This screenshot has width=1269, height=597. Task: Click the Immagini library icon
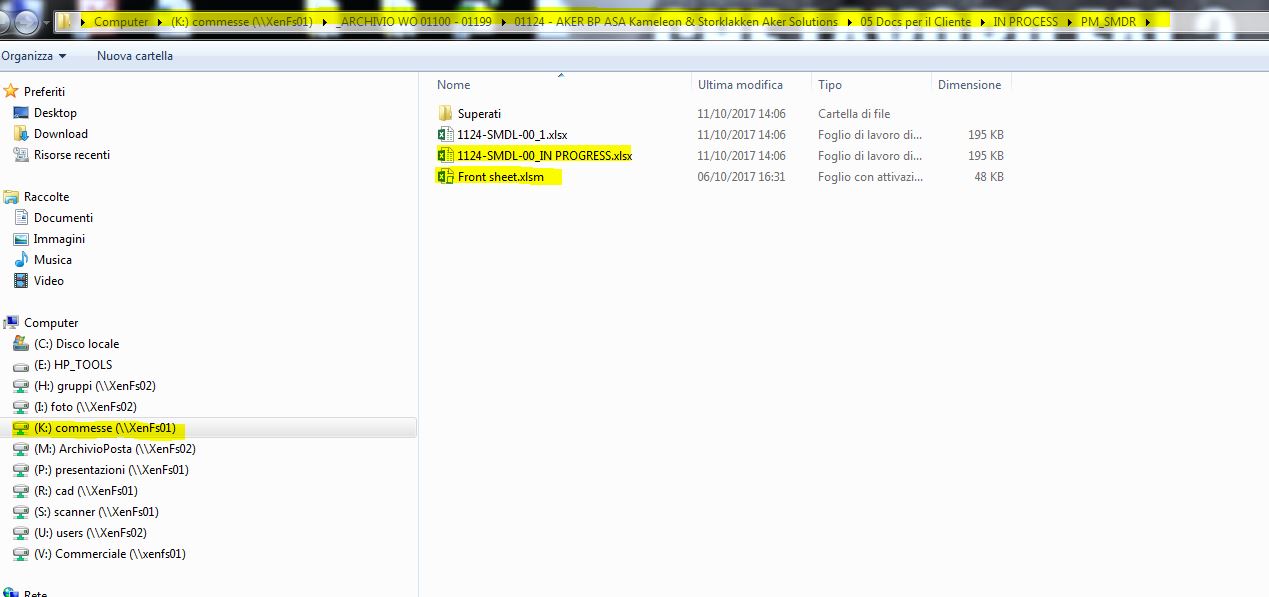click(21, 239)
